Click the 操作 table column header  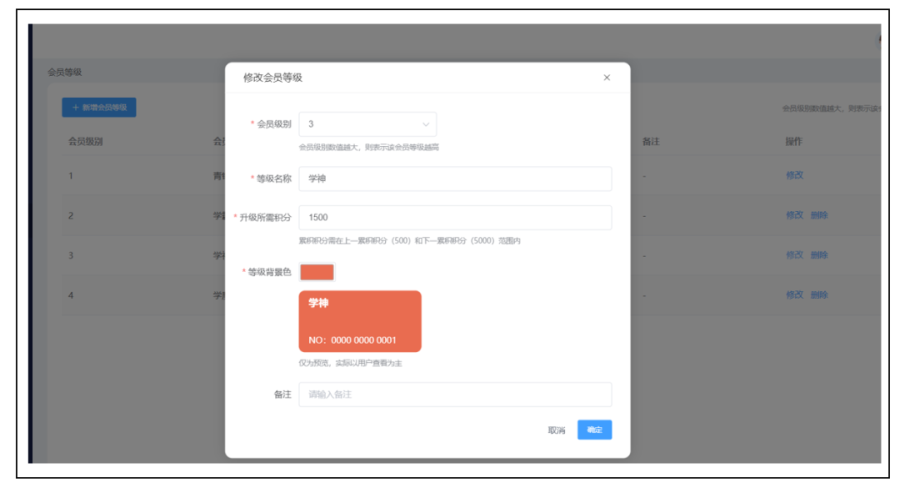click(x=794, y=141)
